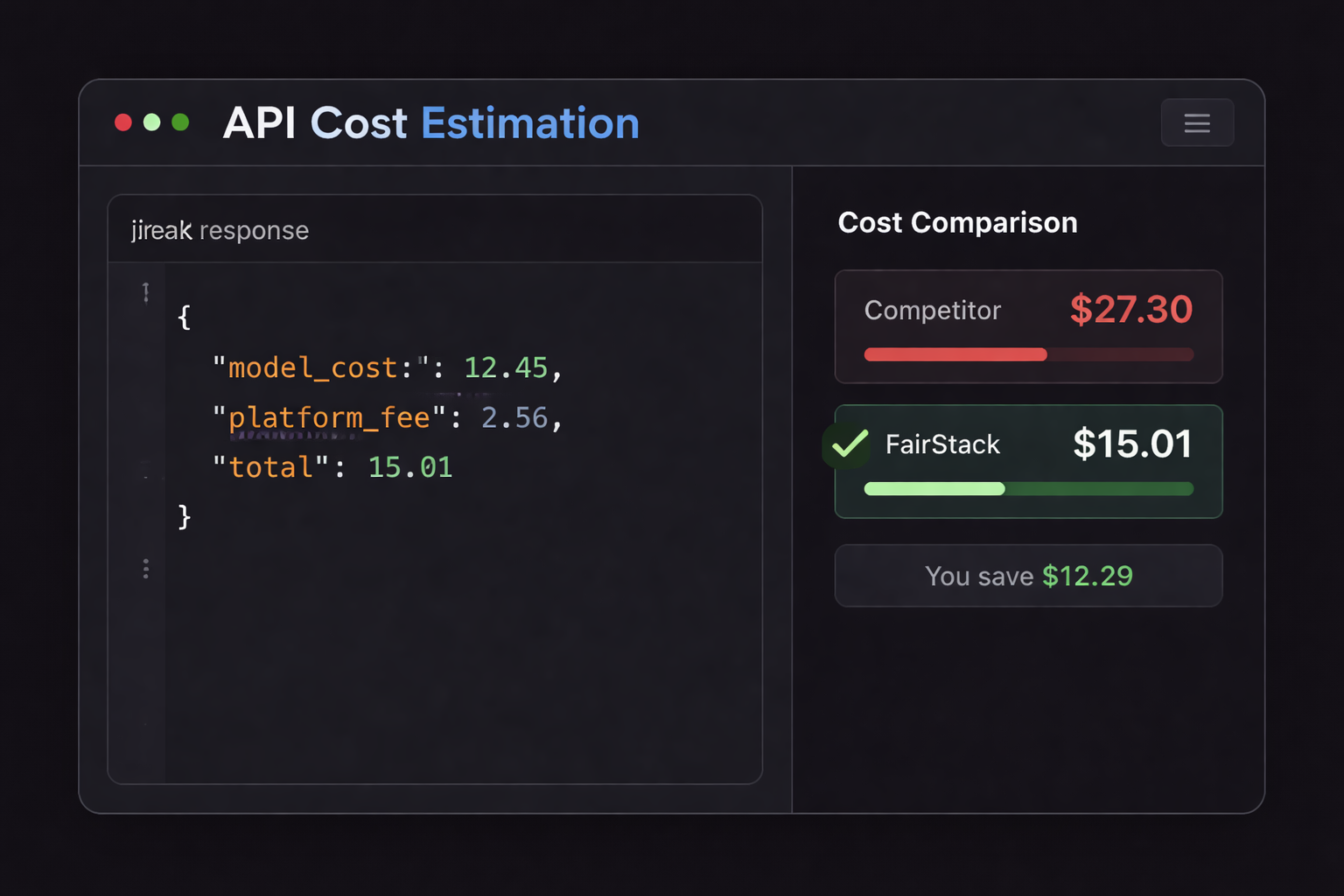
Task: Click the "Competitor" label
Action: (933, 311)
